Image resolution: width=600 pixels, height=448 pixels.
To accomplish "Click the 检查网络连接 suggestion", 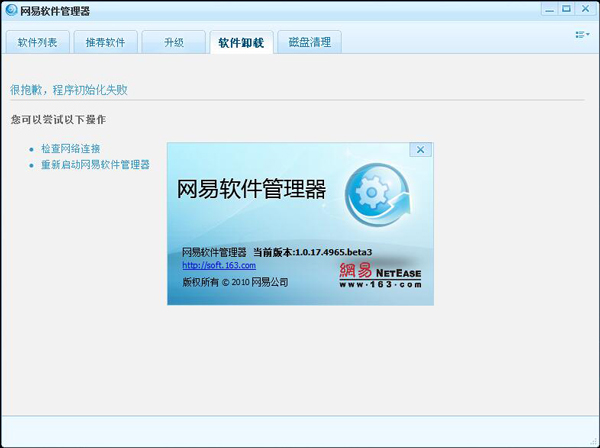I will [x=71, y=148].
